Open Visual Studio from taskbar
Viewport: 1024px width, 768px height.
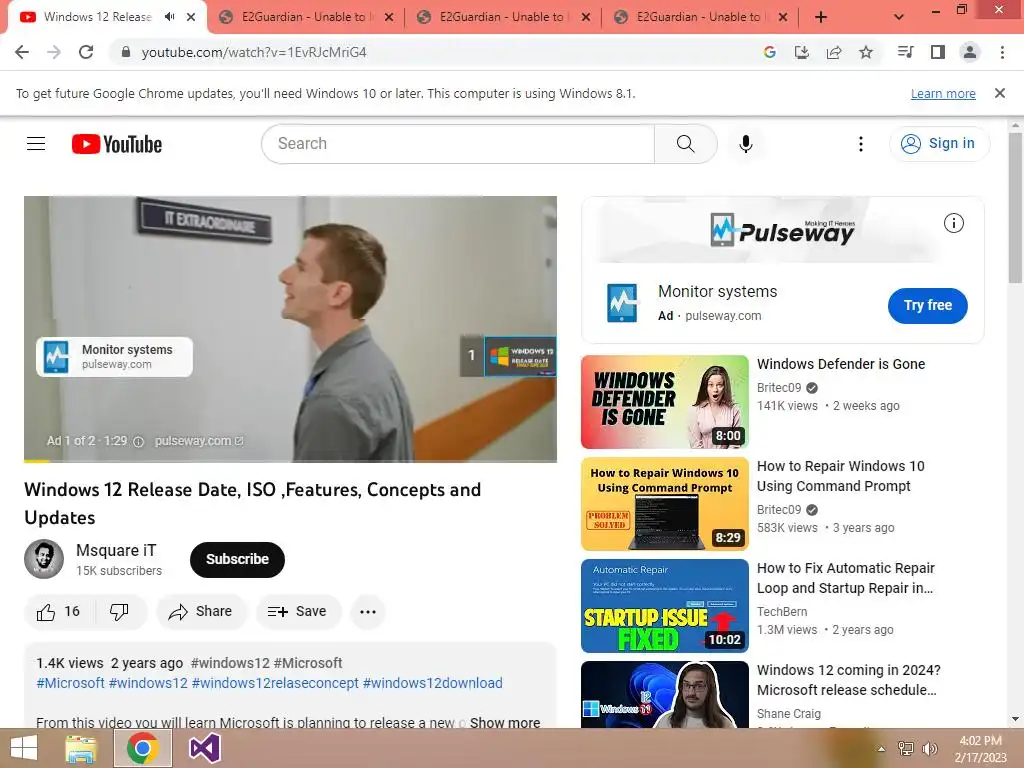coord(204,748)
